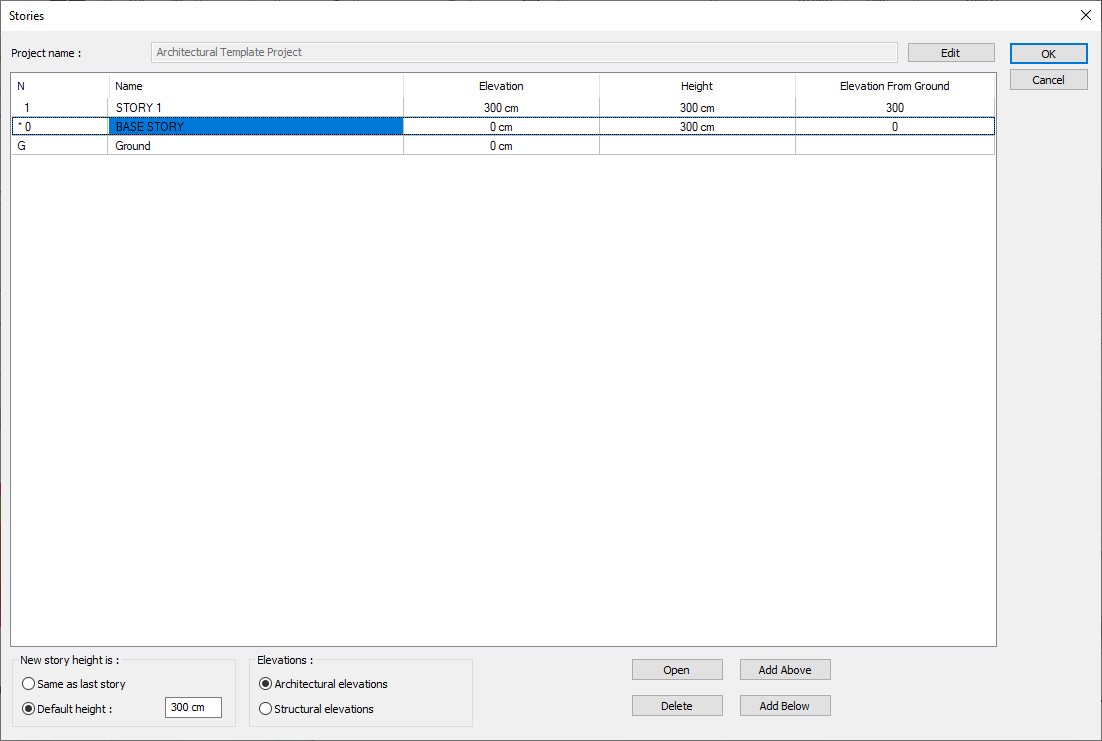Click the Edit button beside project name
This screenshot has height=741, width=1102.
[x=951, y=53]
